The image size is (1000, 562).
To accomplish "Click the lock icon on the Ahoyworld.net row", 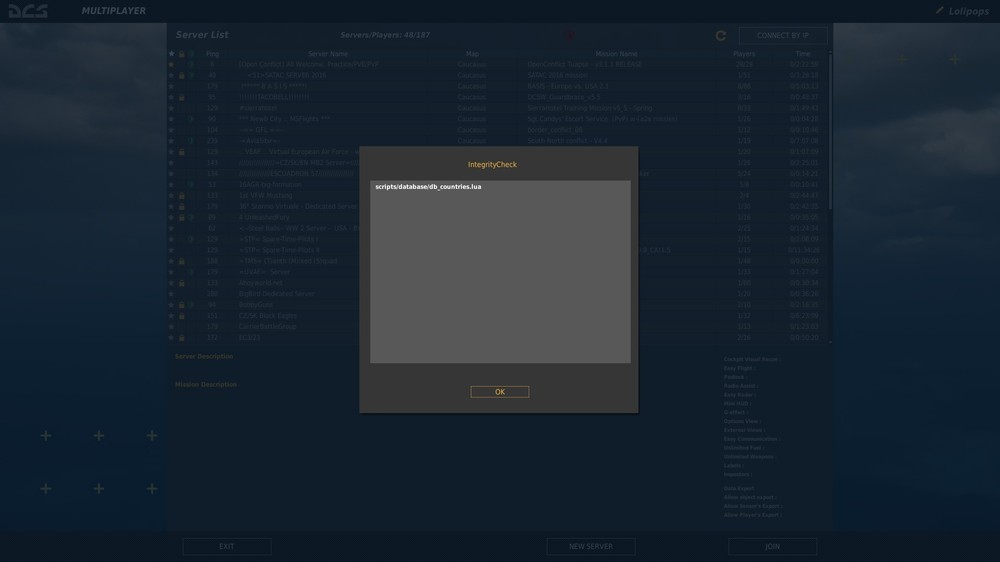I will pos(181,283).
